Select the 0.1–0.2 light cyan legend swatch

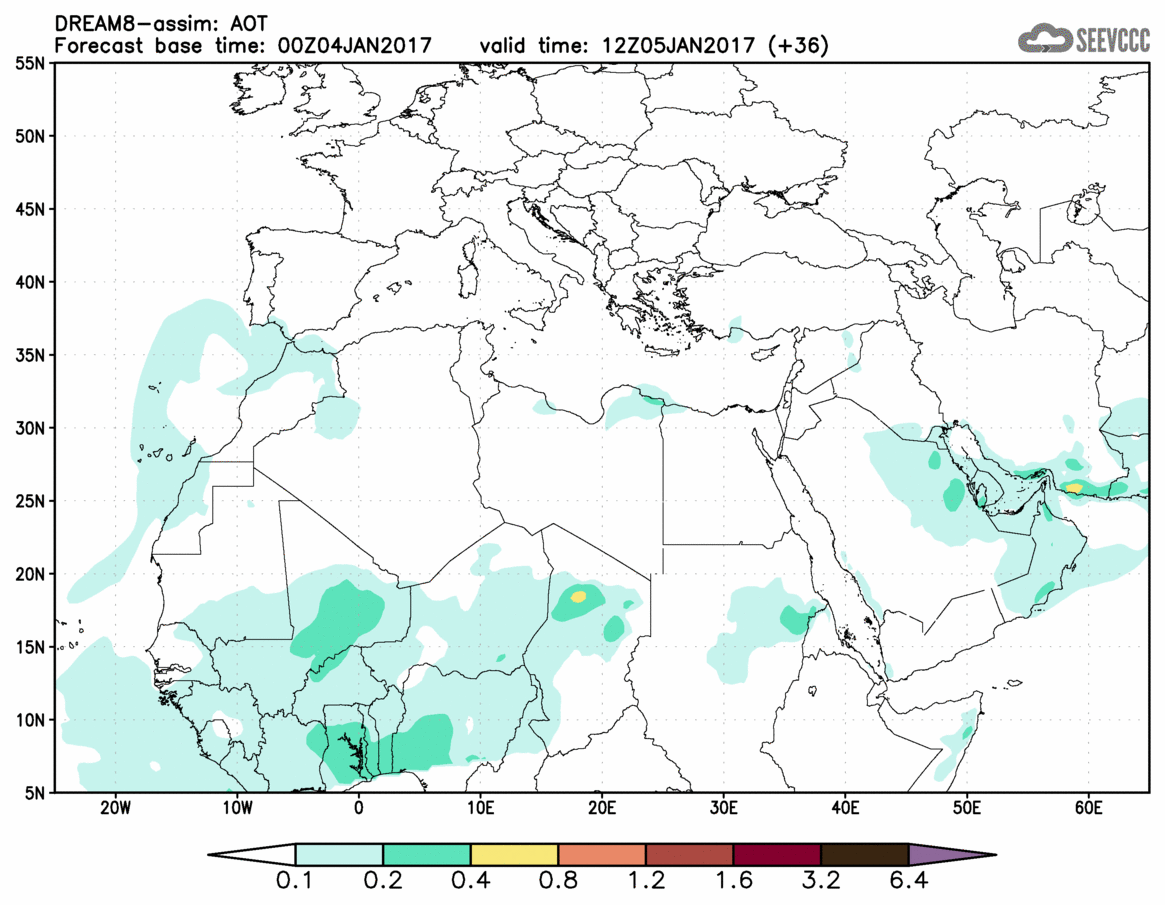tap(339, 854)
